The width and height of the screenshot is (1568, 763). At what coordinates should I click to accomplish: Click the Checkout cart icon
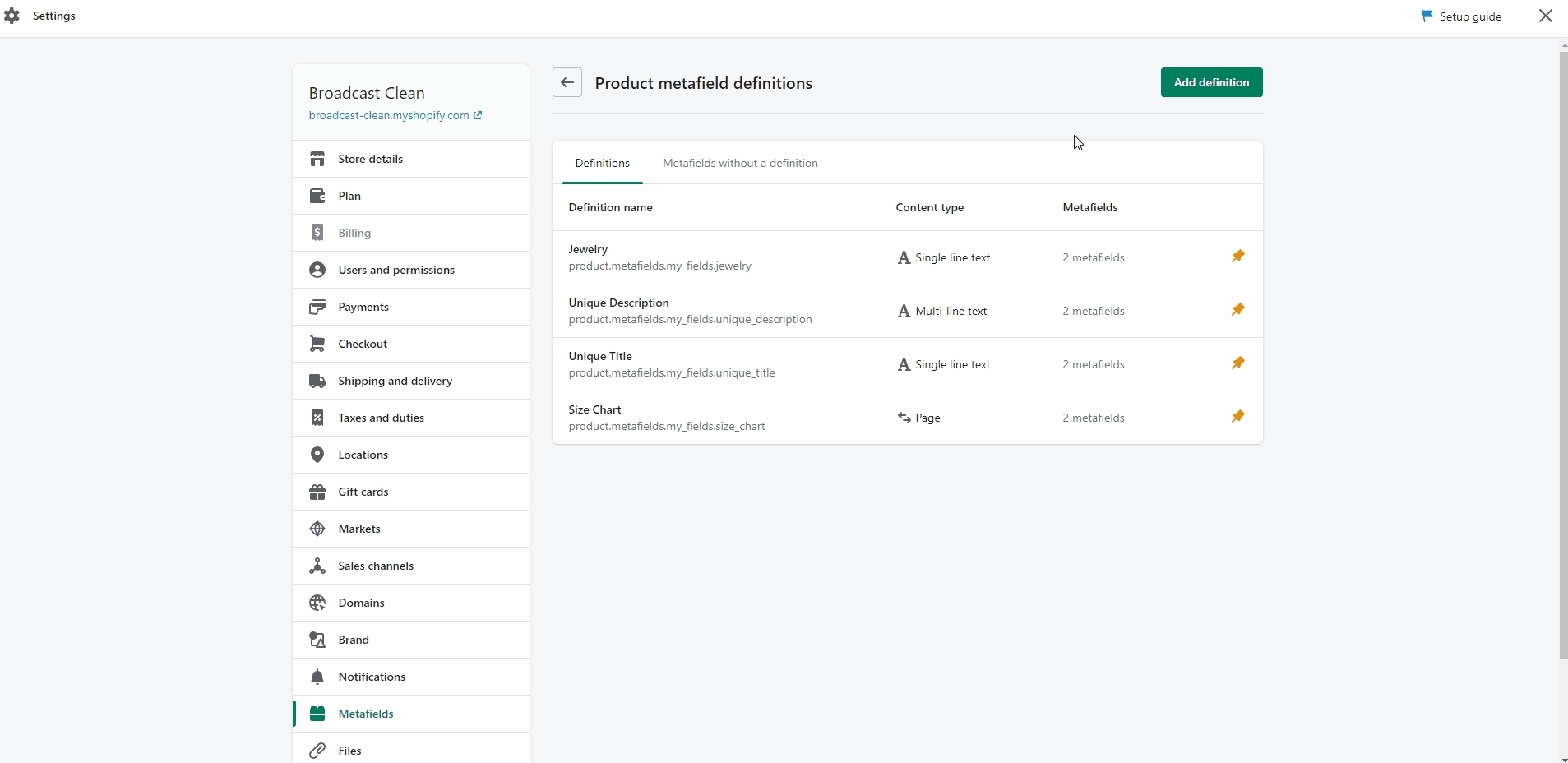click(x=317, y=344)
